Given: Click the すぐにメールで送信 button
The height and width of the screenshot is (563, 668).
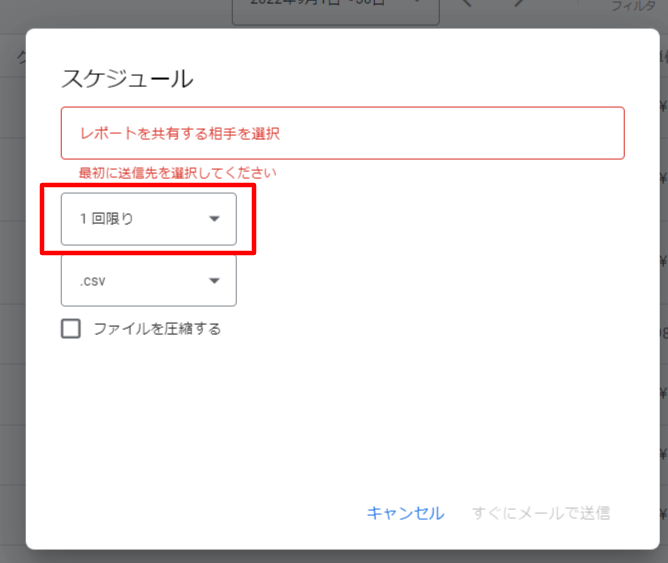Looking at the screenshot, I should tap(540, 513).
